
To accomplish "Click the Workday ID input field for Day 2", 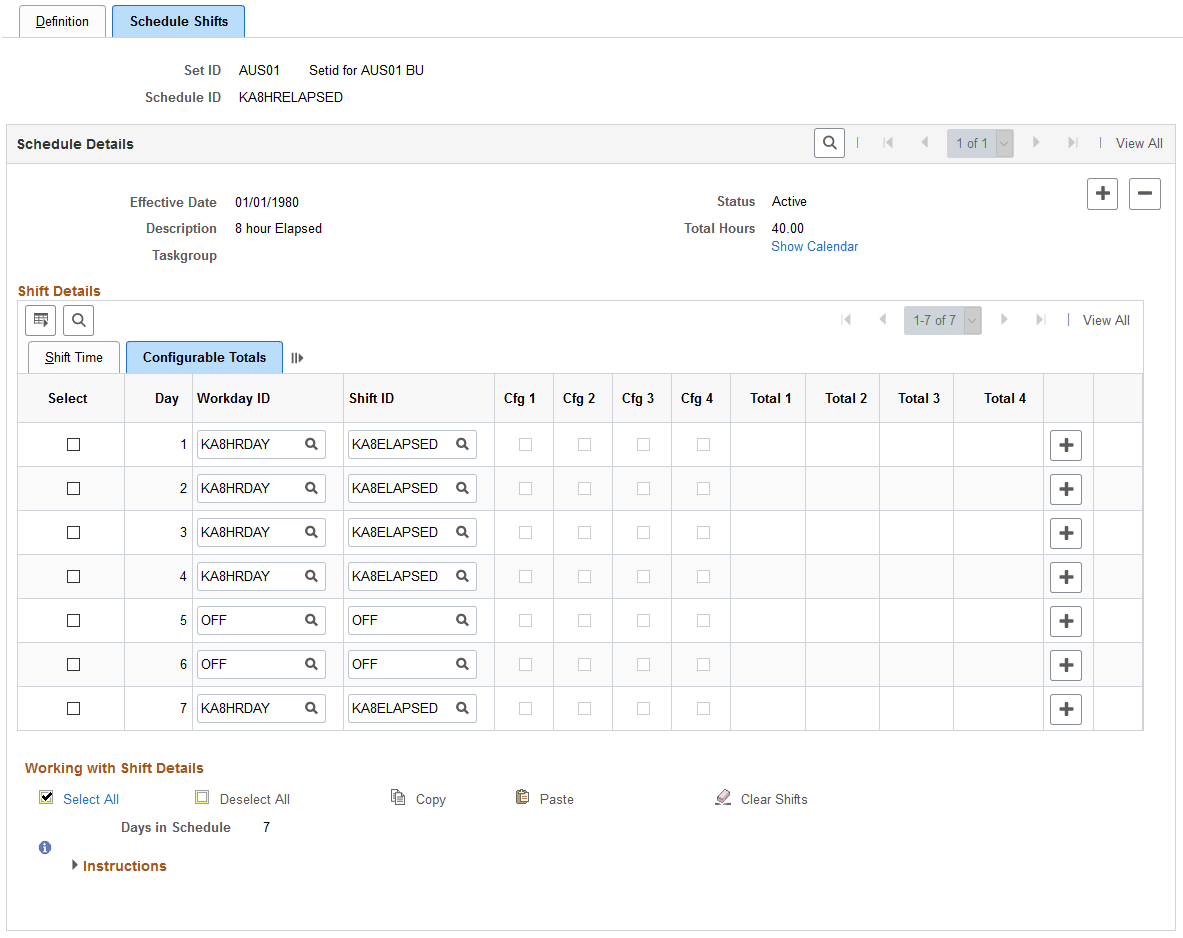I will point(250,488).
